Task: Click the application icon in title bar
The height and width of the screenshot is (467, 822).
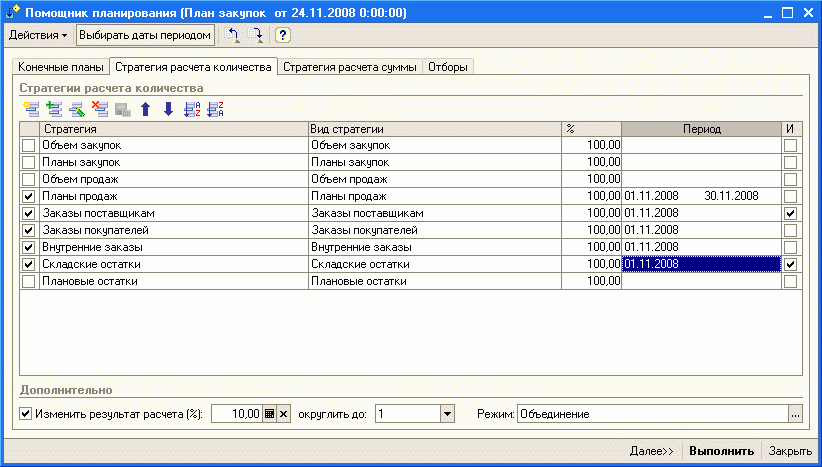Action: click(13, 13)
